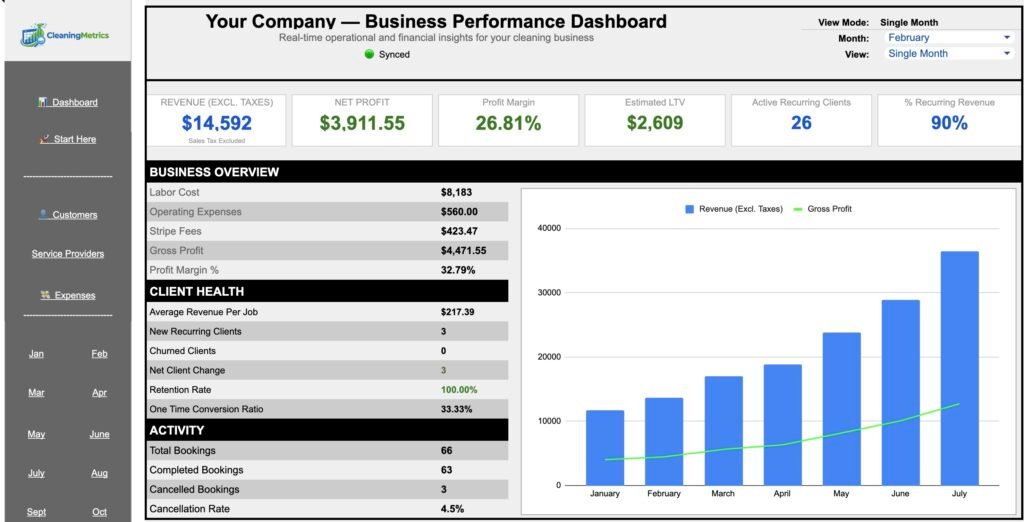Expand the View dropdown showing Single Month

pyautogui.click(x=948, y=54)
